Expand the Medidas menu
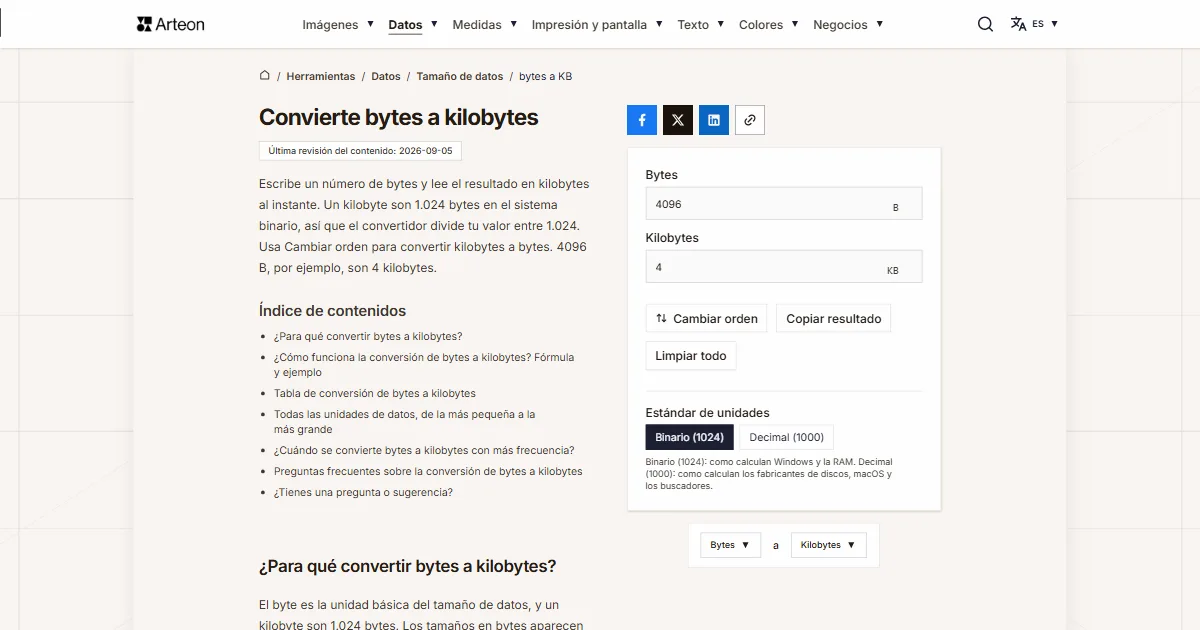Viewport: 1200px width, 630px height. (x=485, y=24)
